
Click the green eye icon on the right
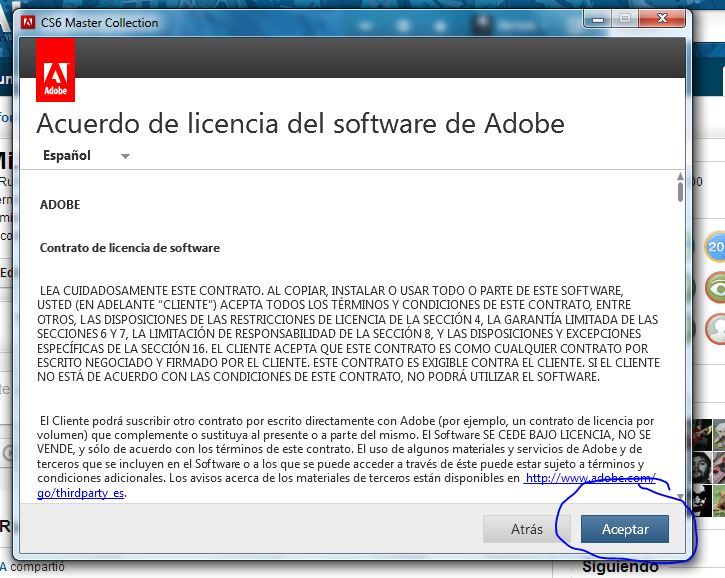click(715, 288)
